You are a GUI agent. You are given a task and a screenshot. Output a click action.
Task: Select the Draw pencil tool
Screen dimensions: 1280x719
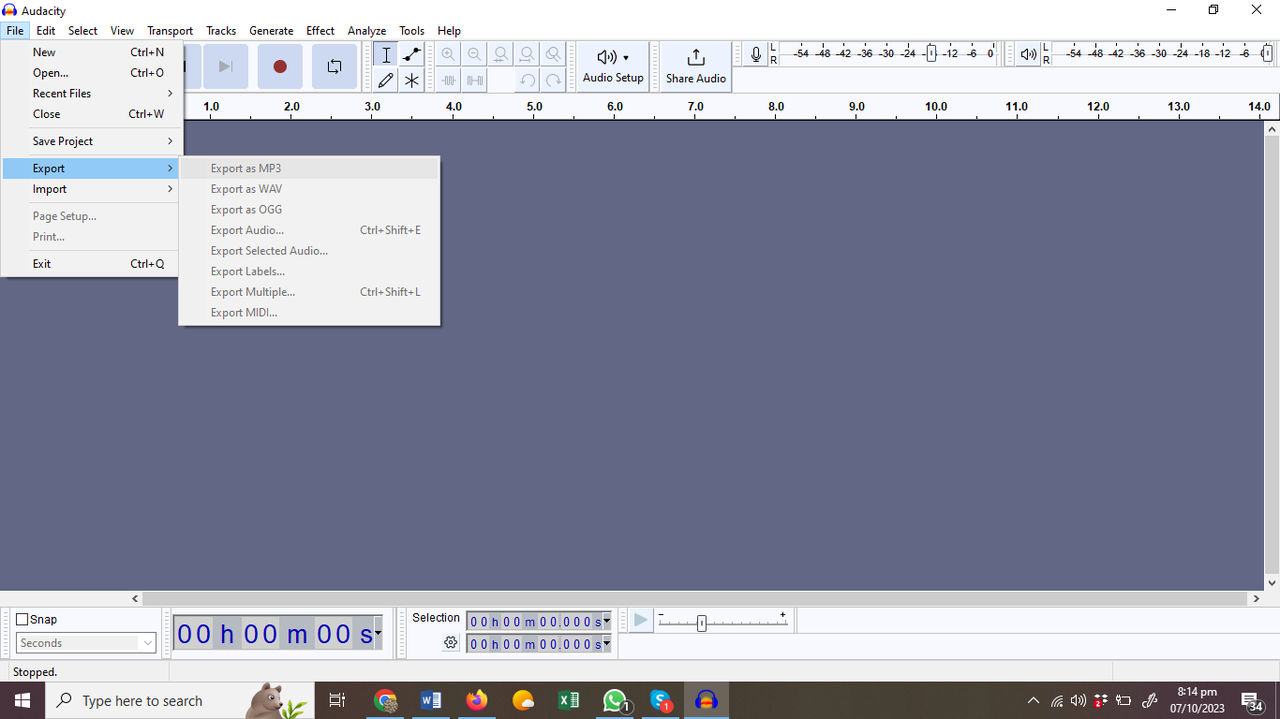coord(386,80)
